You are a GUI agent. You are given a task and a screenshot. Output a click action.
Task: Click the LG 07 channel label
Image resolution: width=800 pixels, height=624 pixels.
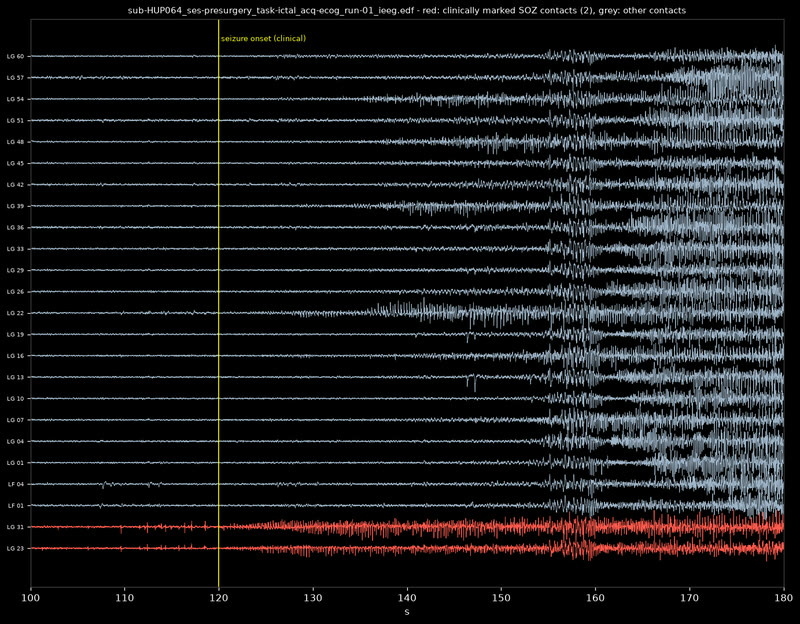15,420
